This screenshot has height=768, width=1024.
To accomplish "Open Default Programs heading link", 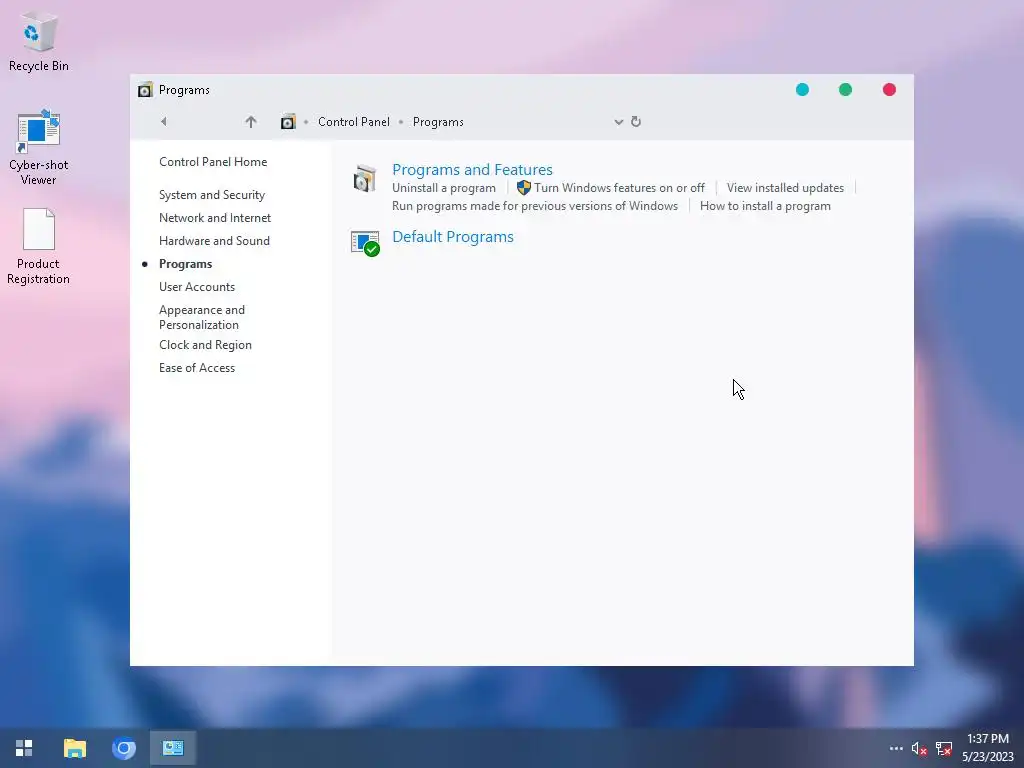I will click(453, 236).
